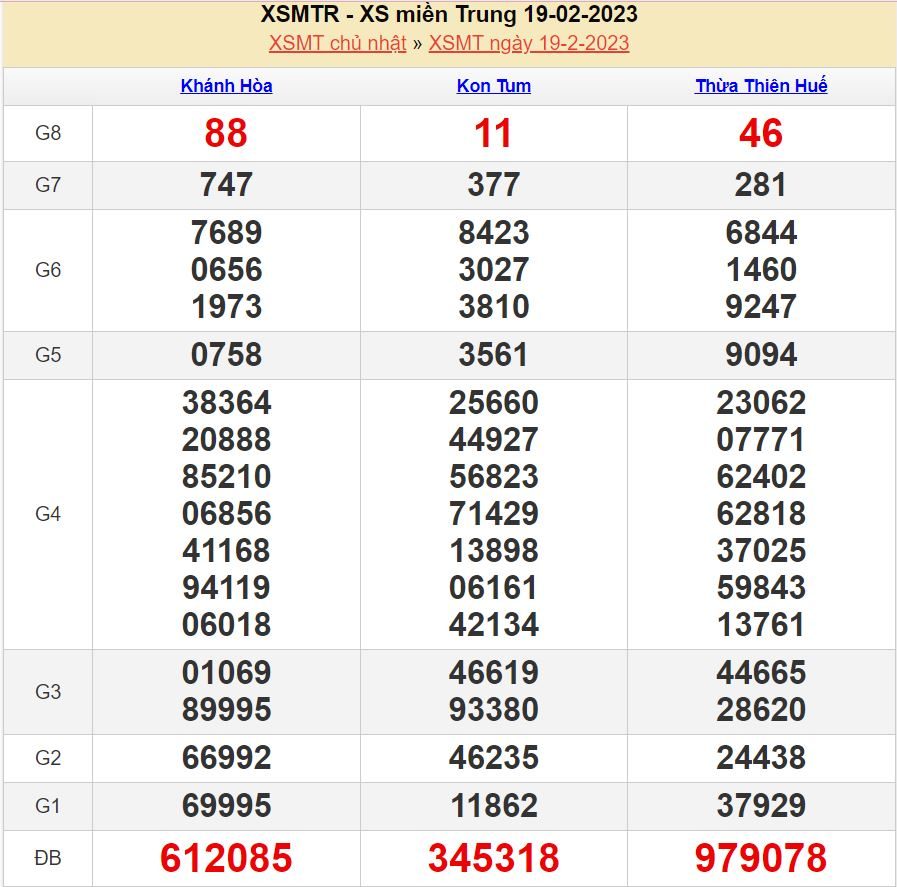
Task: Open the XSMT ngày 19-2-2023 link
Action: tap(529, 43)
